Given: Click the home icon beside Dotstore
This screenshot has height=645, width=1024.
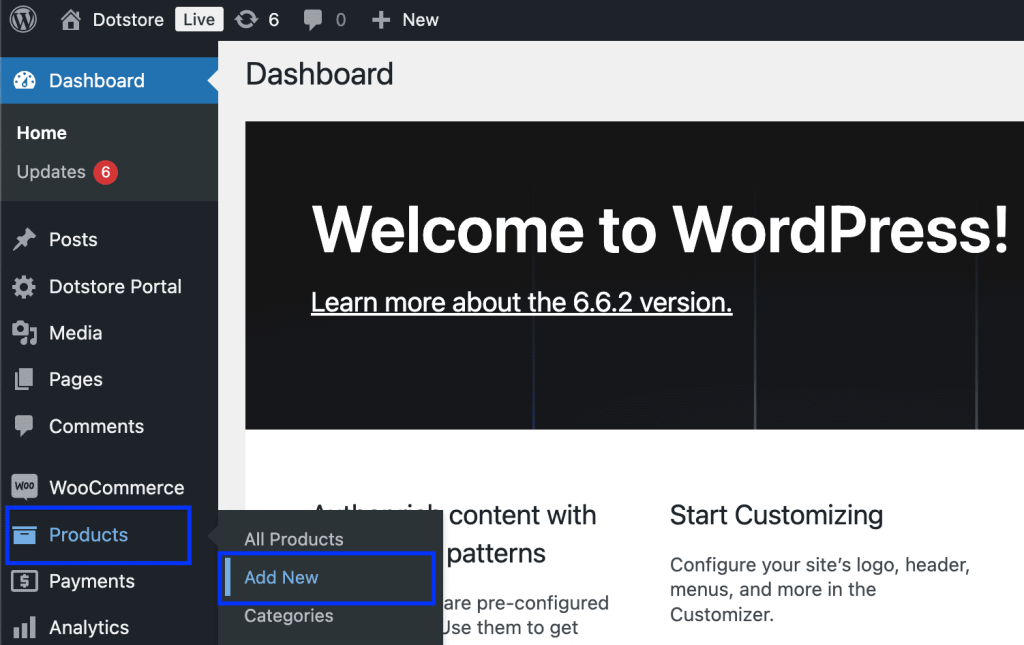Looking at the screenshot, I should pos(71,20).
